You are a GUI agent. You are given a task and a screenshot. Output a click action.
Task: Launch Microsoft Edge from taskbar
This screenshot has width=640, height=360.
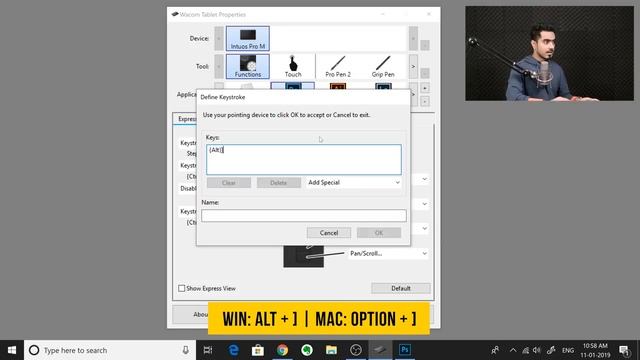point(233,350)
